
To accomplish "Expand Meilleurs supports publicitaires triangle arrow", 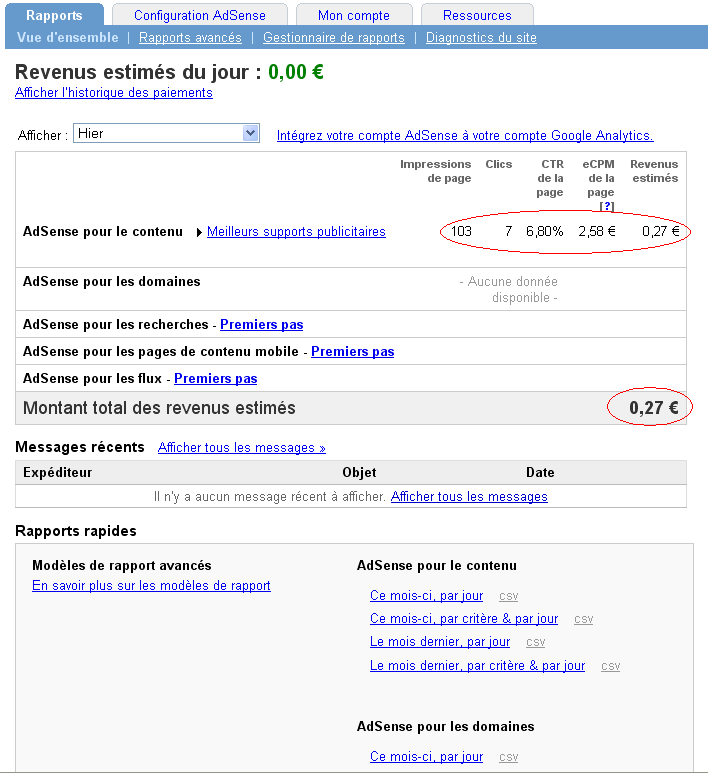I will (199, 232).
